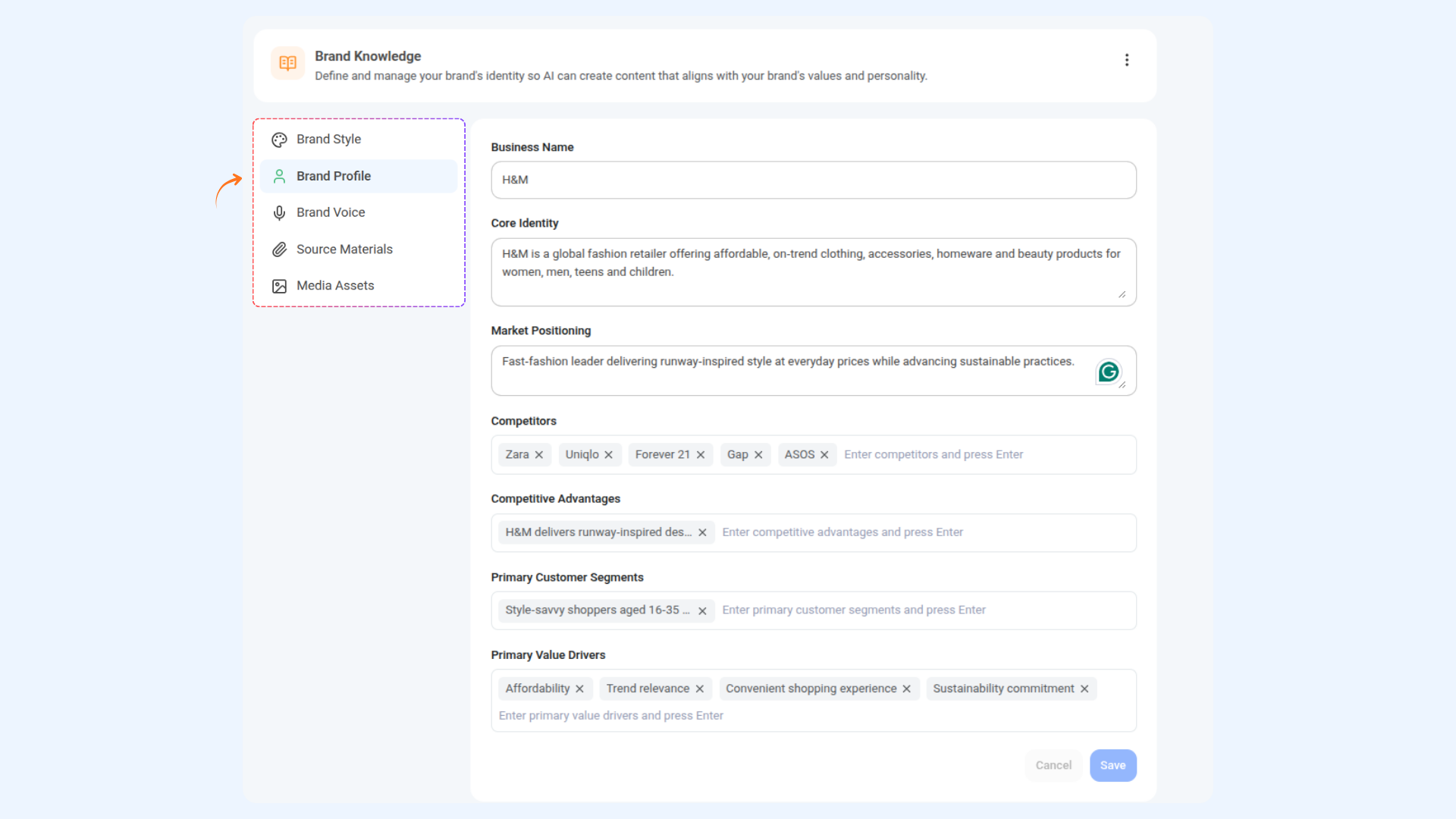Remove the Affordability value driver tag
The width and height of the screenshot is (1456, 819).
pos(579,689)
